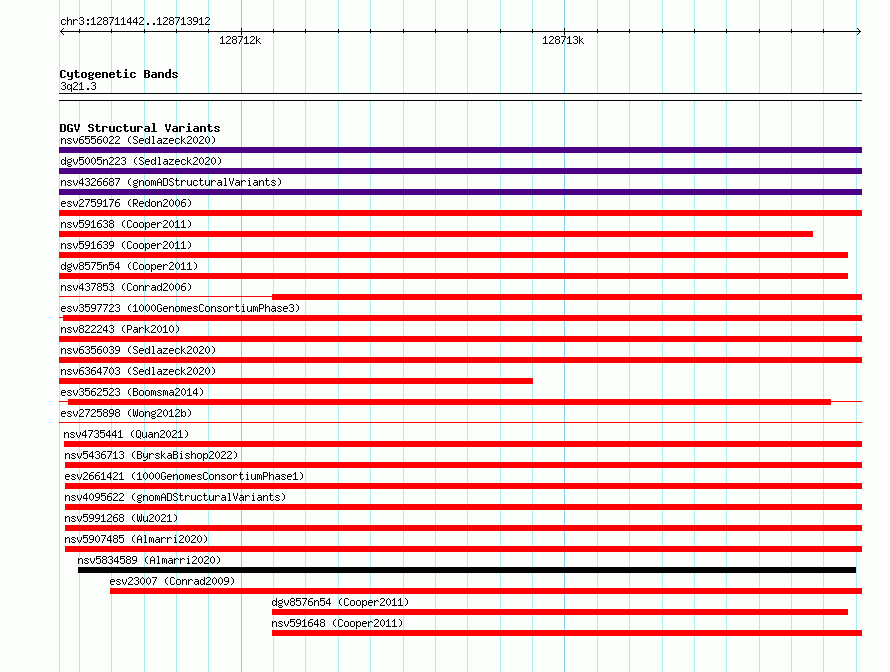
Task: Click the red bar under esv2759176
Action: [460, 213]
